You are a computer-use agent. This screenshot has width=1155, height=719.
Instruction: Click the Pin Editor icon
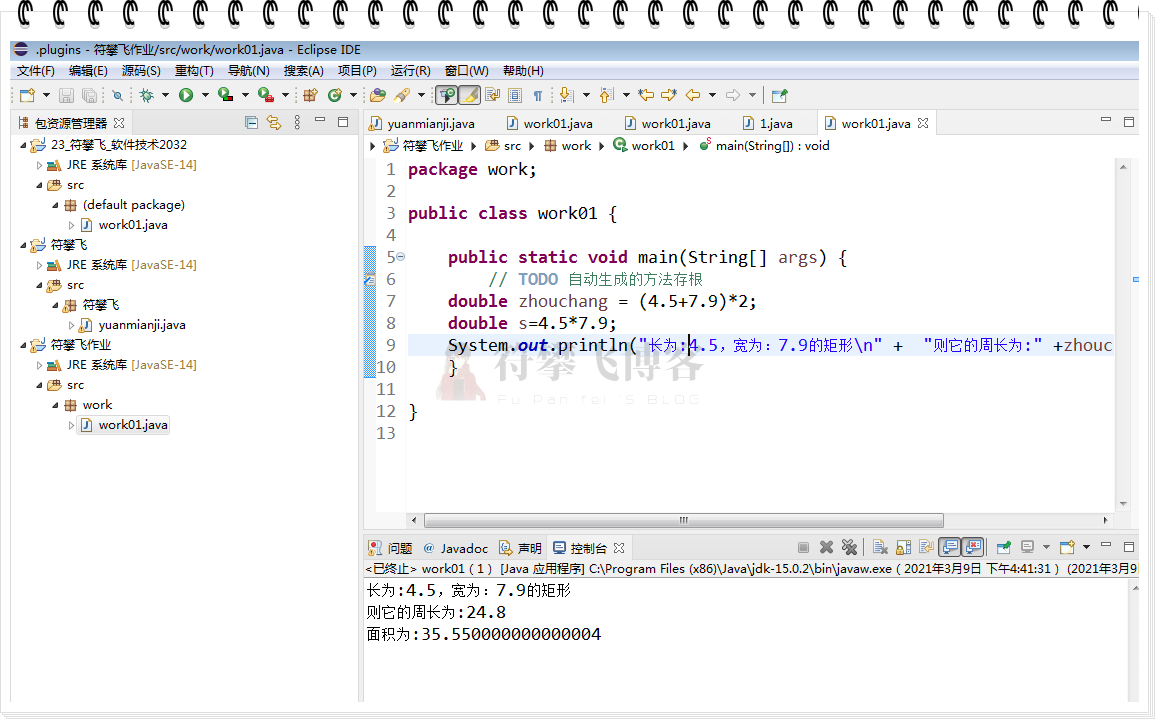[x=779, y=95]
